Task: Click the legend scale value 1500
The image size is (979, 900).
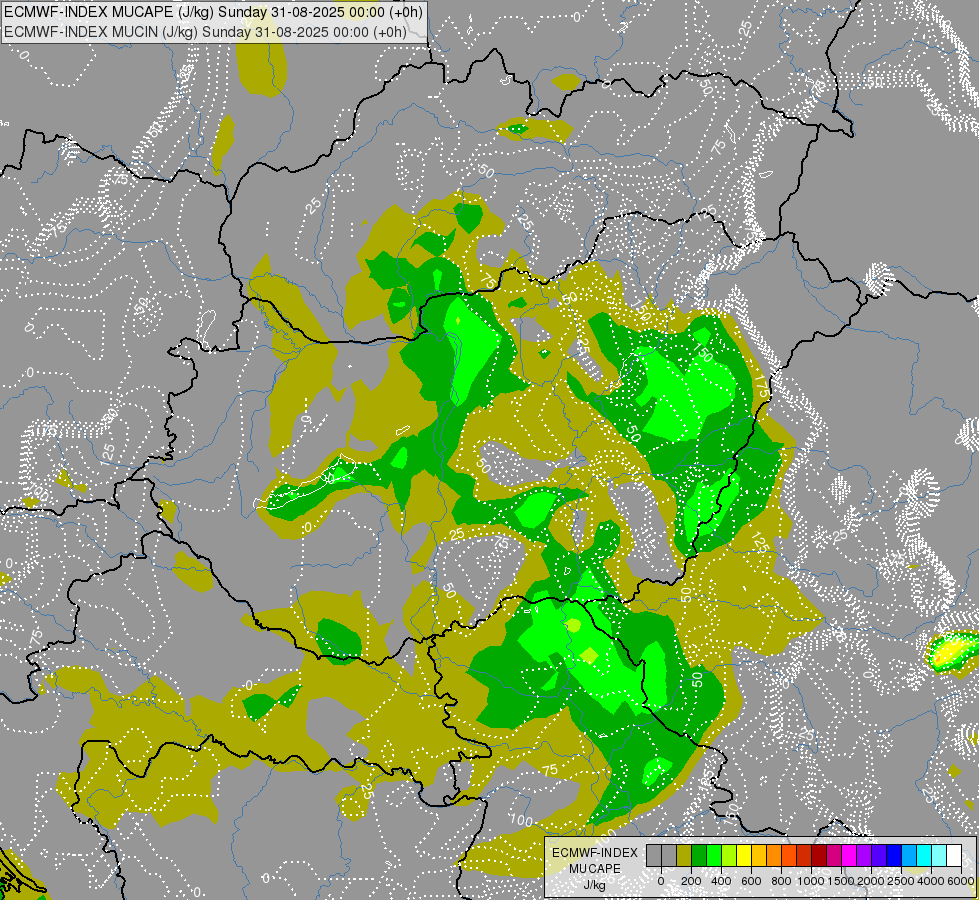Action: tap(841, 881)
